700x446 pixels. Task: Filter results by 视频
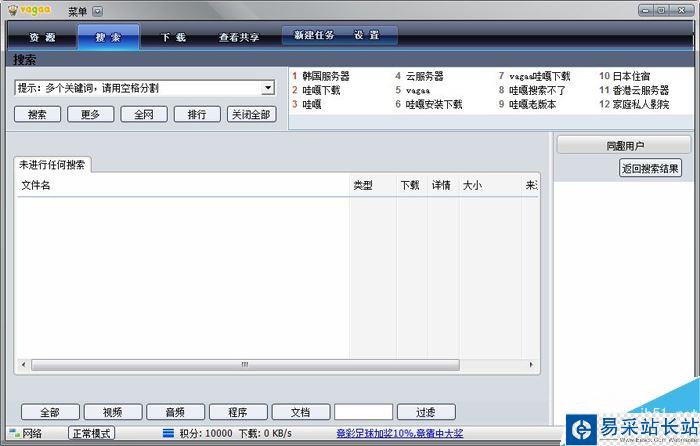(x=113, y=412)
